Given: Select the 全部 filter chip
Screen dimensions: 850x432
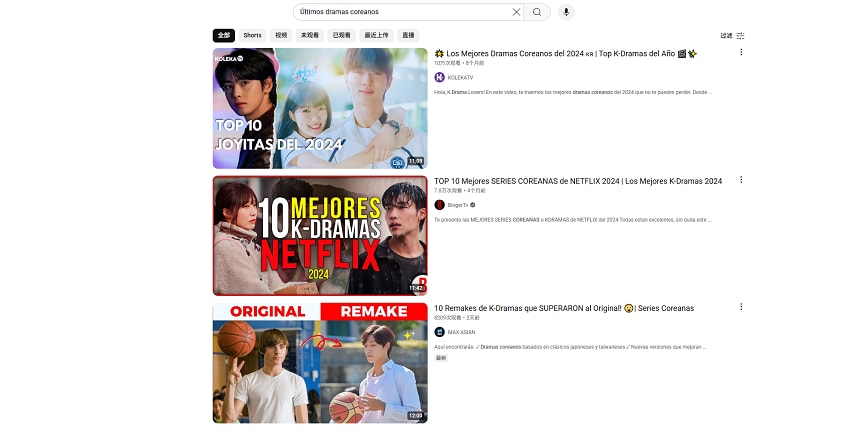Looking at the screenshot, I should 224,35.
